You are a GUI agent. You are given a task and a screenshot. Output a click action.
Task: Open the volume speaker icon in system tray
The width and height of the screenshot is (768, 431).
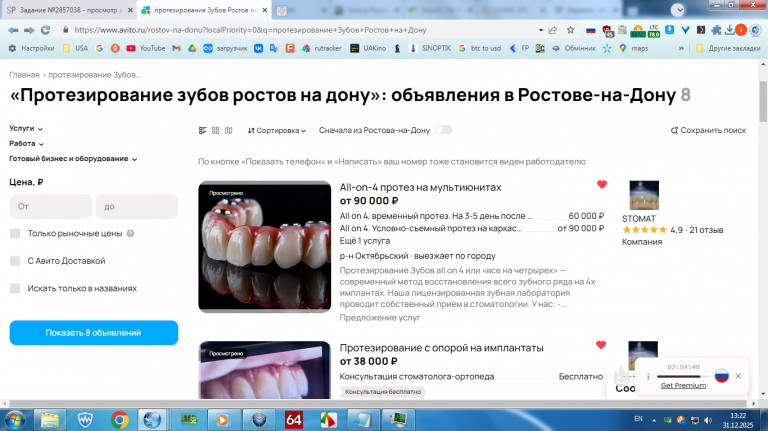(x=708, y=420)
